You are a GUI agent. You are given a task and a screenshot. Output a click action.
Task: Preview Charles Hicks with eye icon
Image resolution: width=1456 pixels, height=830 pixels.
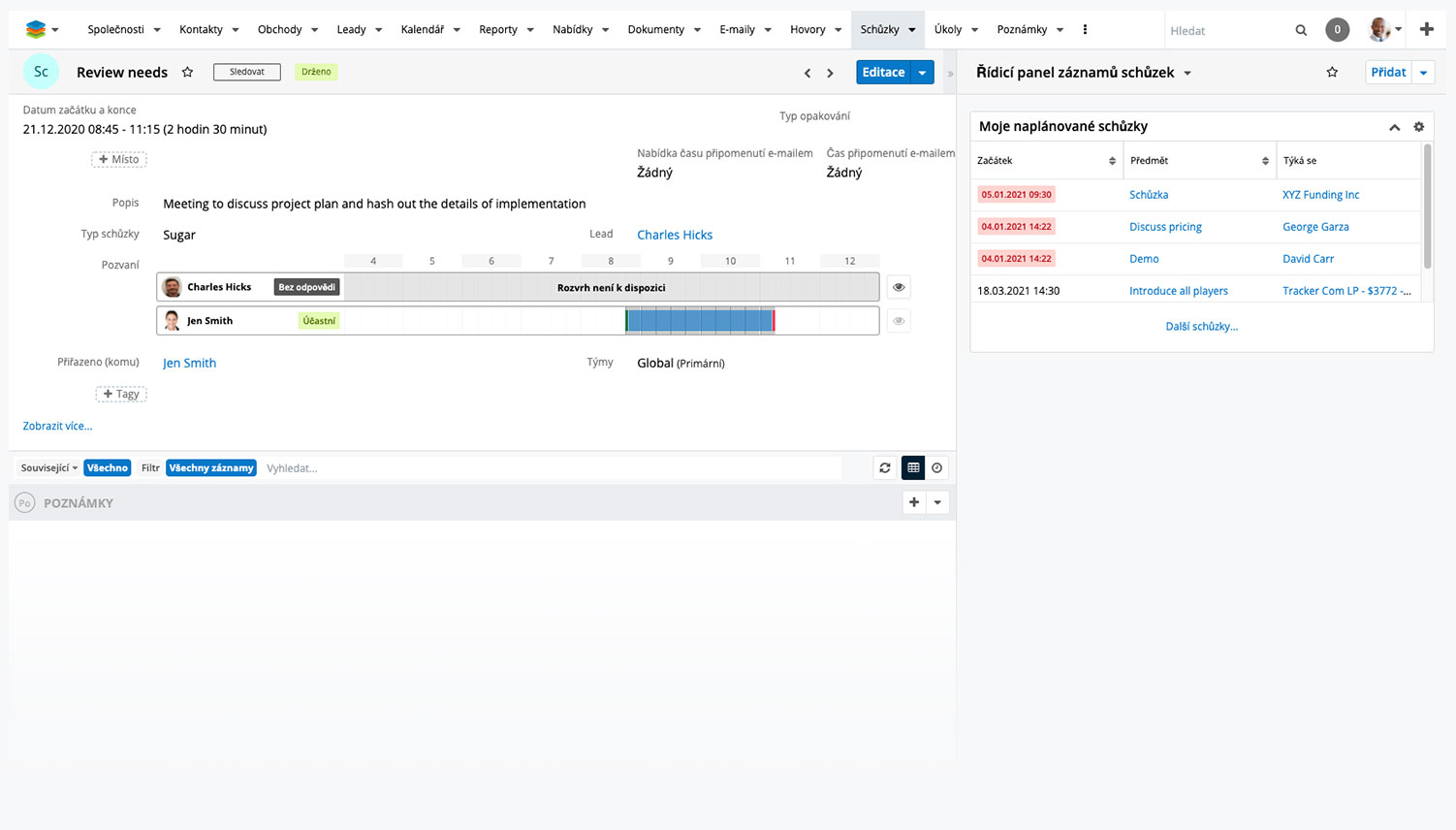click(899, 287)
